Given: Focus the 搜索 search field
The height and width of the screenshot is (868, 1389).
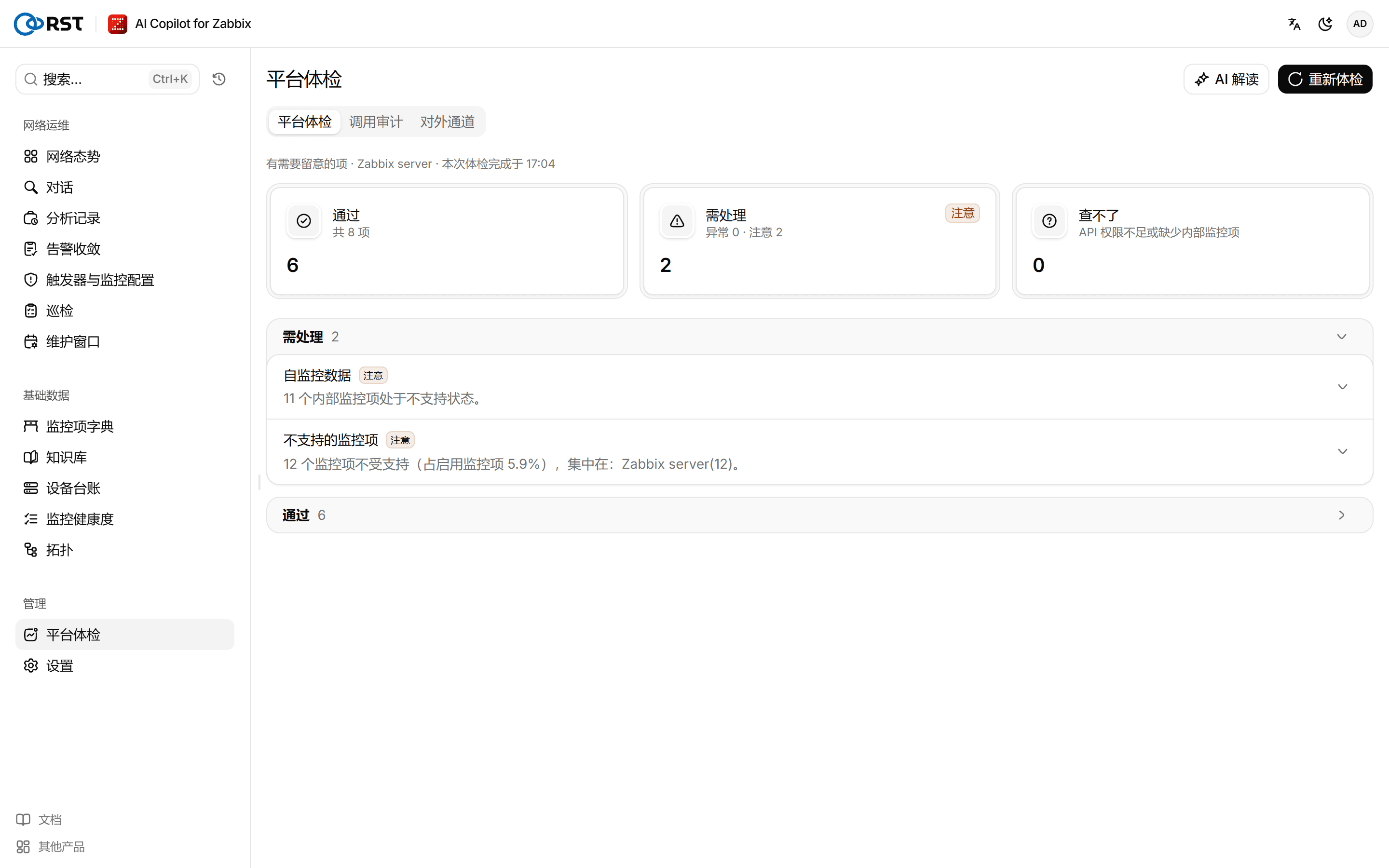Looking at the screenshot, I should tap(108, 79).
